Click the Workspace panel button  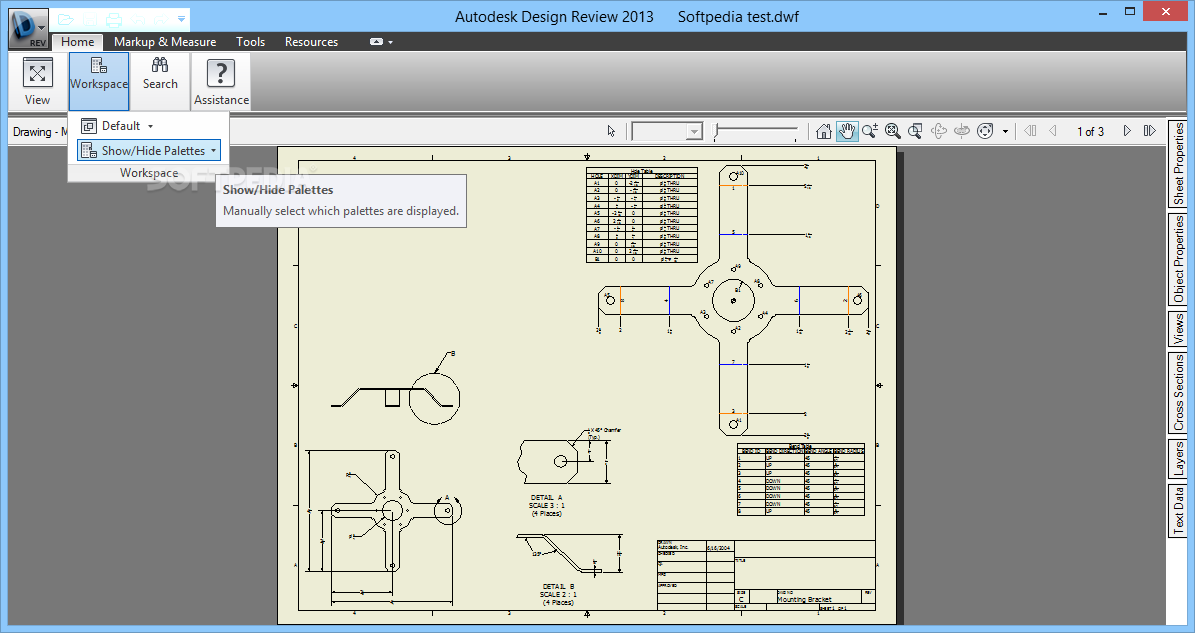99,82
